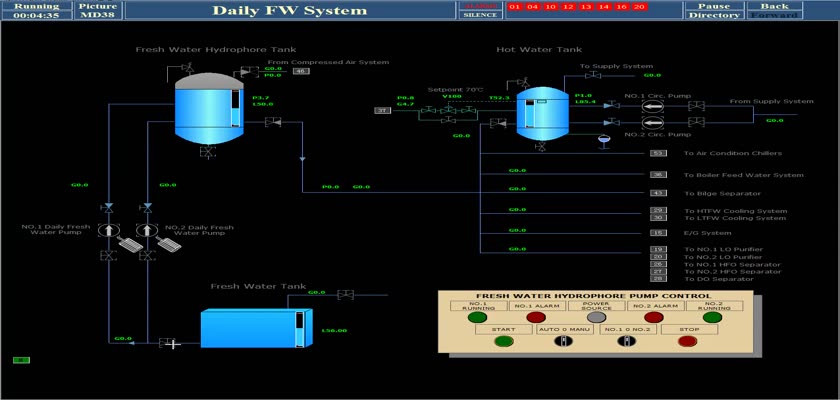Push the green START button

click(x=504, y=341)
